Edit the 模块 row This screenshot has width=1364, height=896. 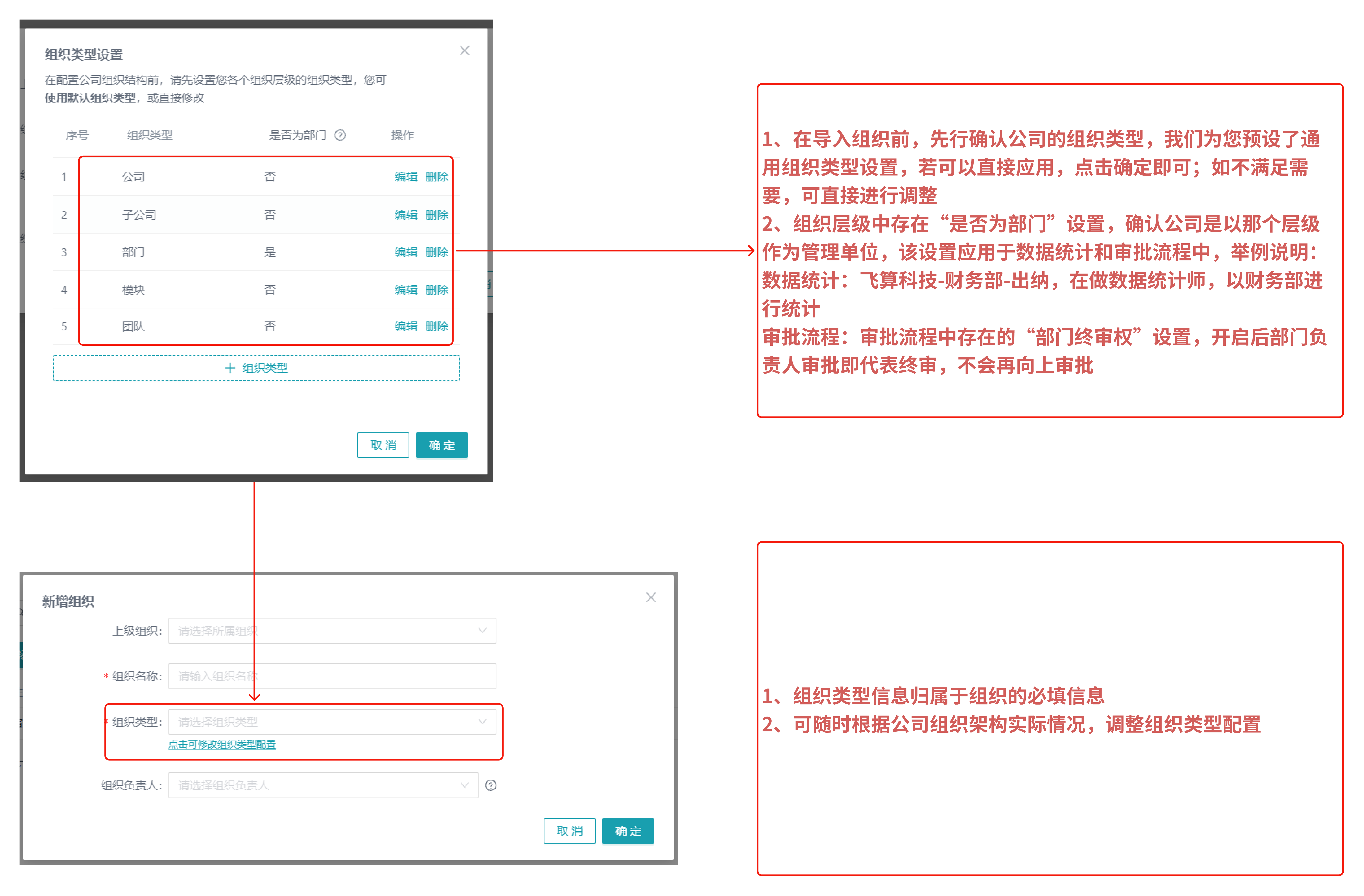406,290
